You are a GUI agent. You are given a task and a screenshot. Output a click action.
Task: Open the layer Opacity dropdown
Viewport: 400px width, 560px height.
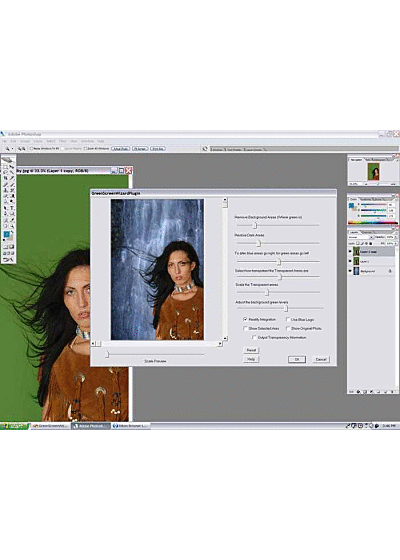pyautogui.click(x=396, y=237)
